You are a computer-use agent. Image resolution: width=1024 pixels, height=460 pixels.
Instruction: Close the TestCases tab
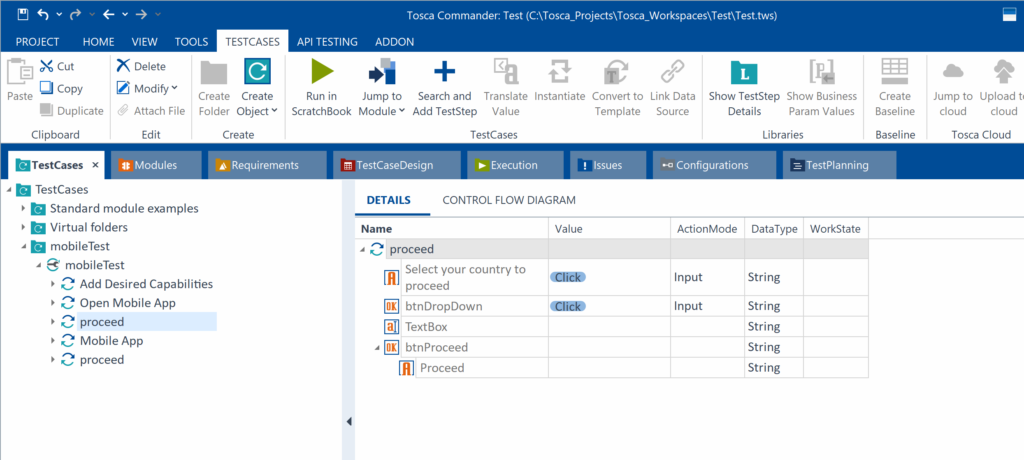(x=95, y=166)
